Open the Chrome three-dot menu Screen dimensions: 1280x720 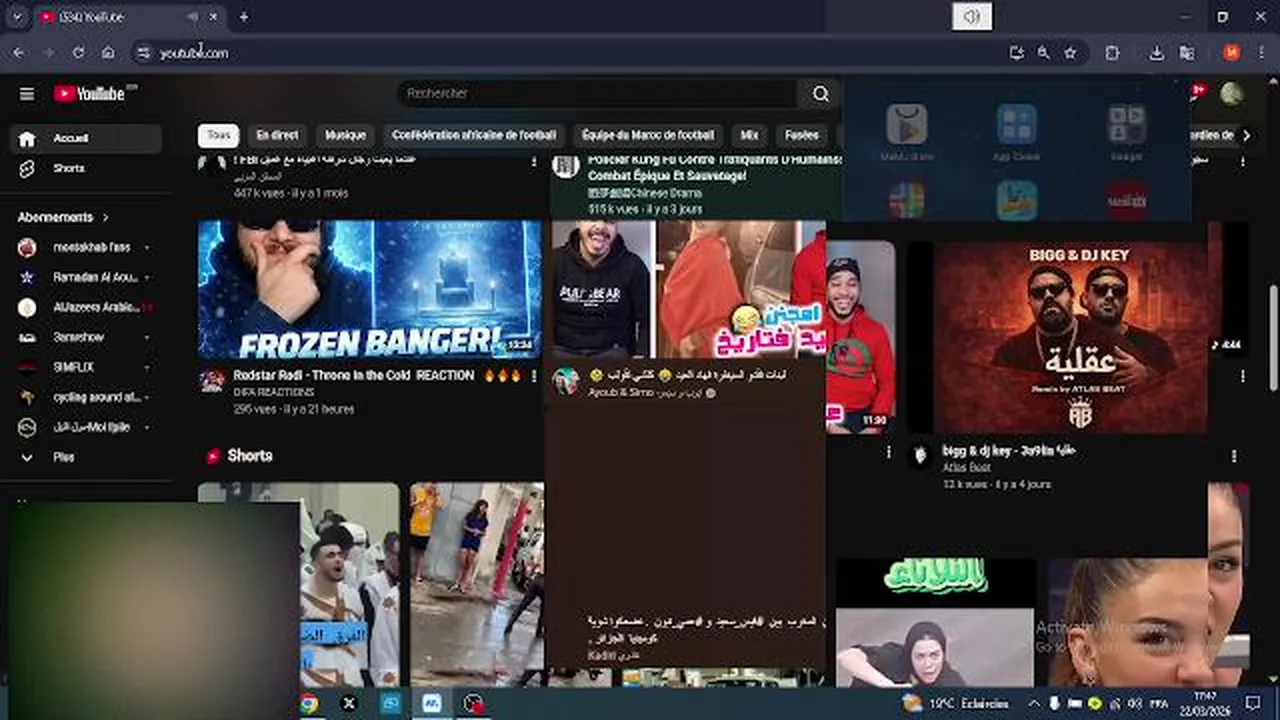click(x=1261, y=53)
